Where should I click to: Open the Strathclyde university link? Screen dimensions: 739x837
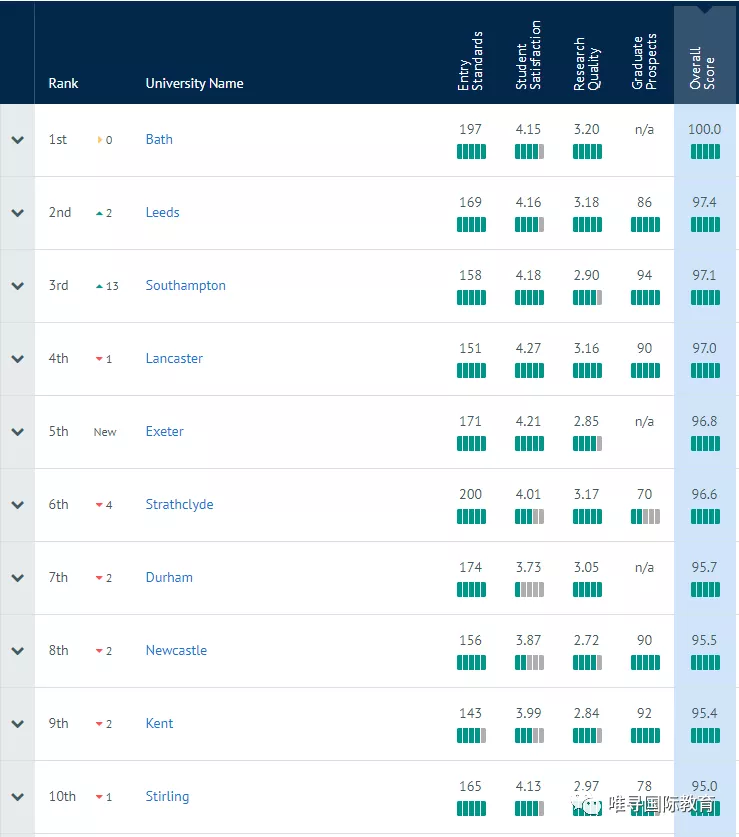pyautogui.click(x=179, y=504)
